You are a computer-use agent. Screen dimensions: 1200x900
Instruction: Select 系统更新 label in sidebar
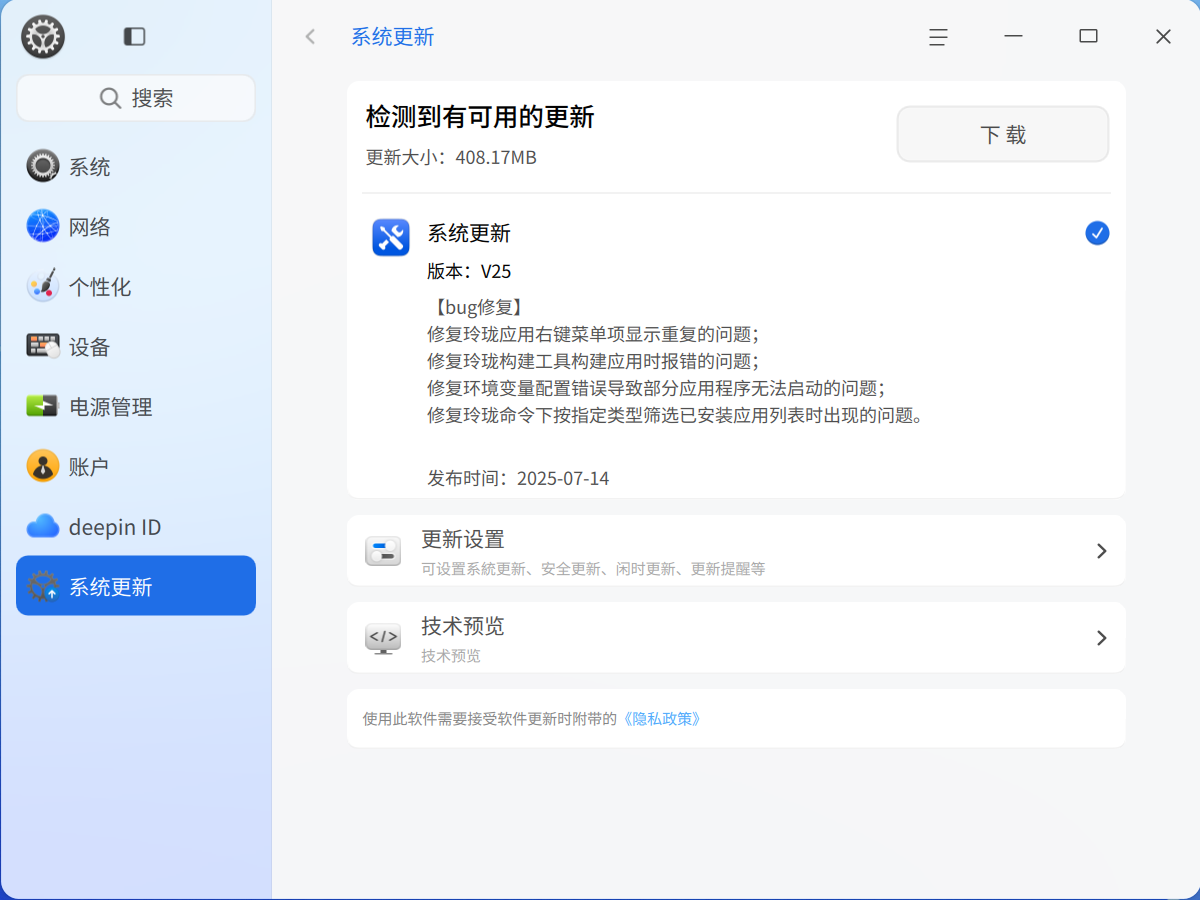[111, 587]
